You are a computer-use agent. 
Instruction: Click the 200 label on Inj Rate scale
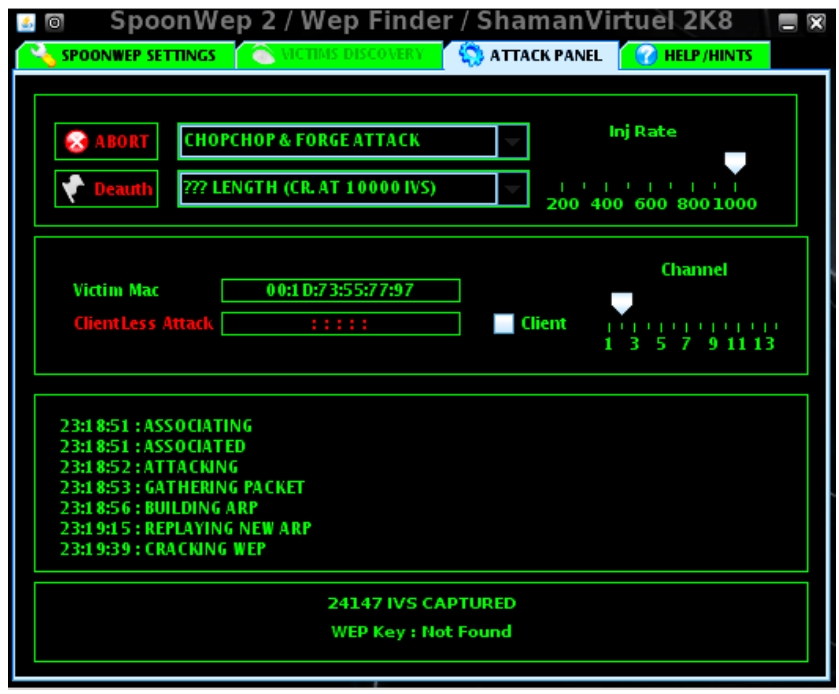tap(562, 204)
